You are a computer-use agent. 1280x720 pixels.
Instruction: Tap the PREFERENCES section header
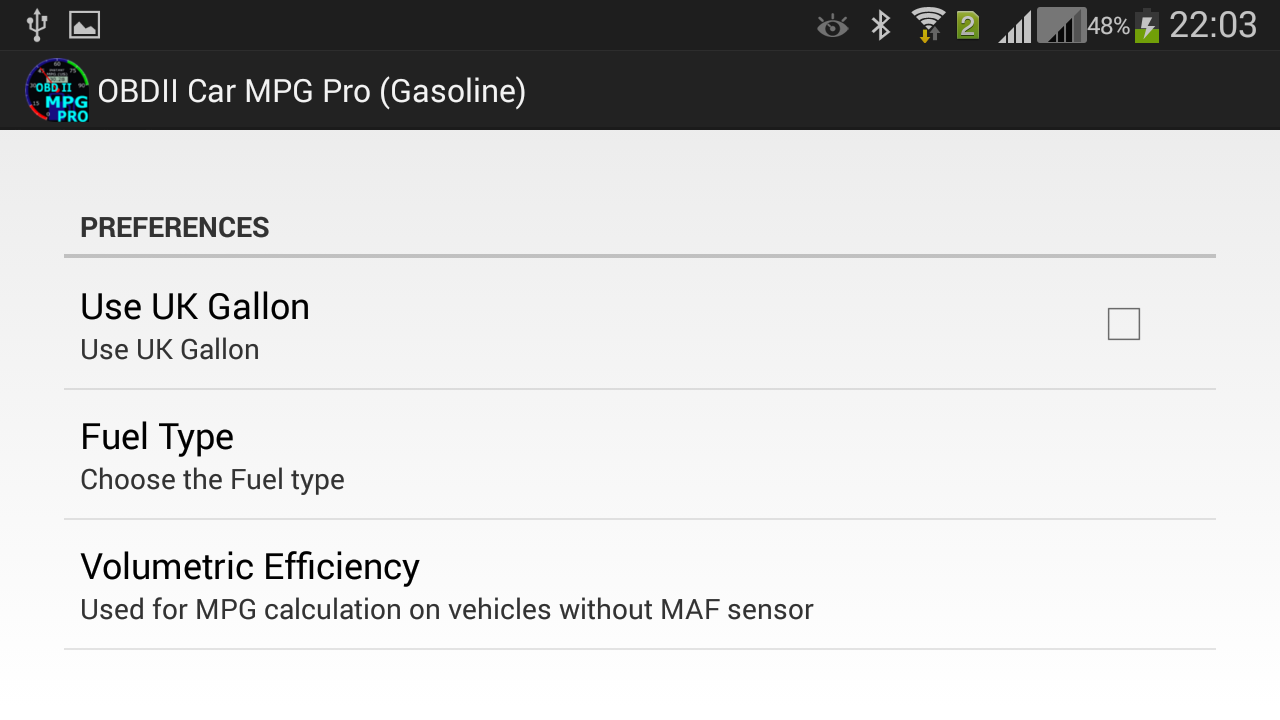pyautogui.click(x=175, y=228)
